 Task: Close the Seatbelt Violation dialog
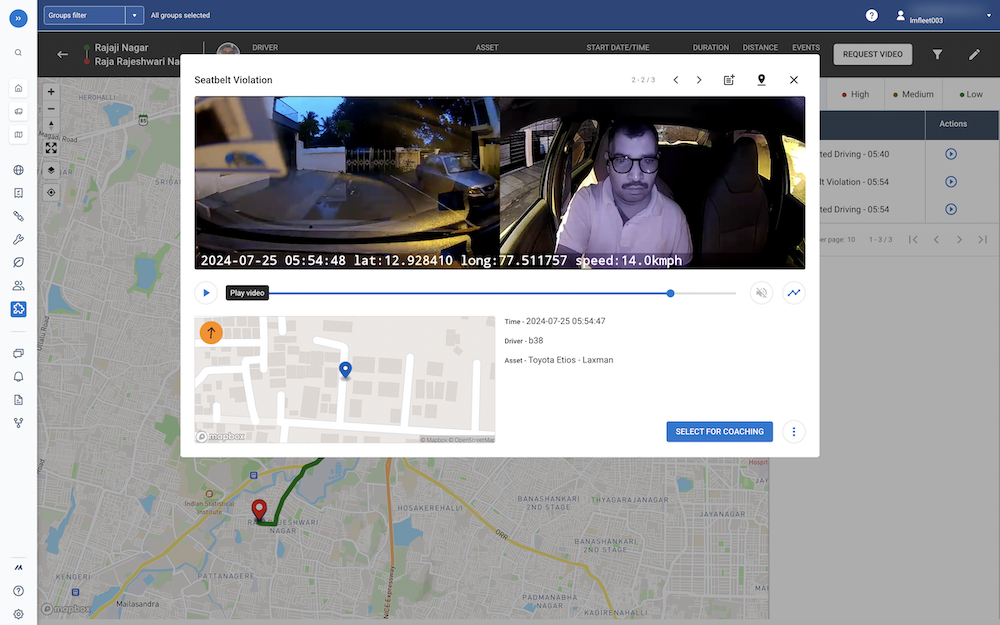[x=793, y=80]
